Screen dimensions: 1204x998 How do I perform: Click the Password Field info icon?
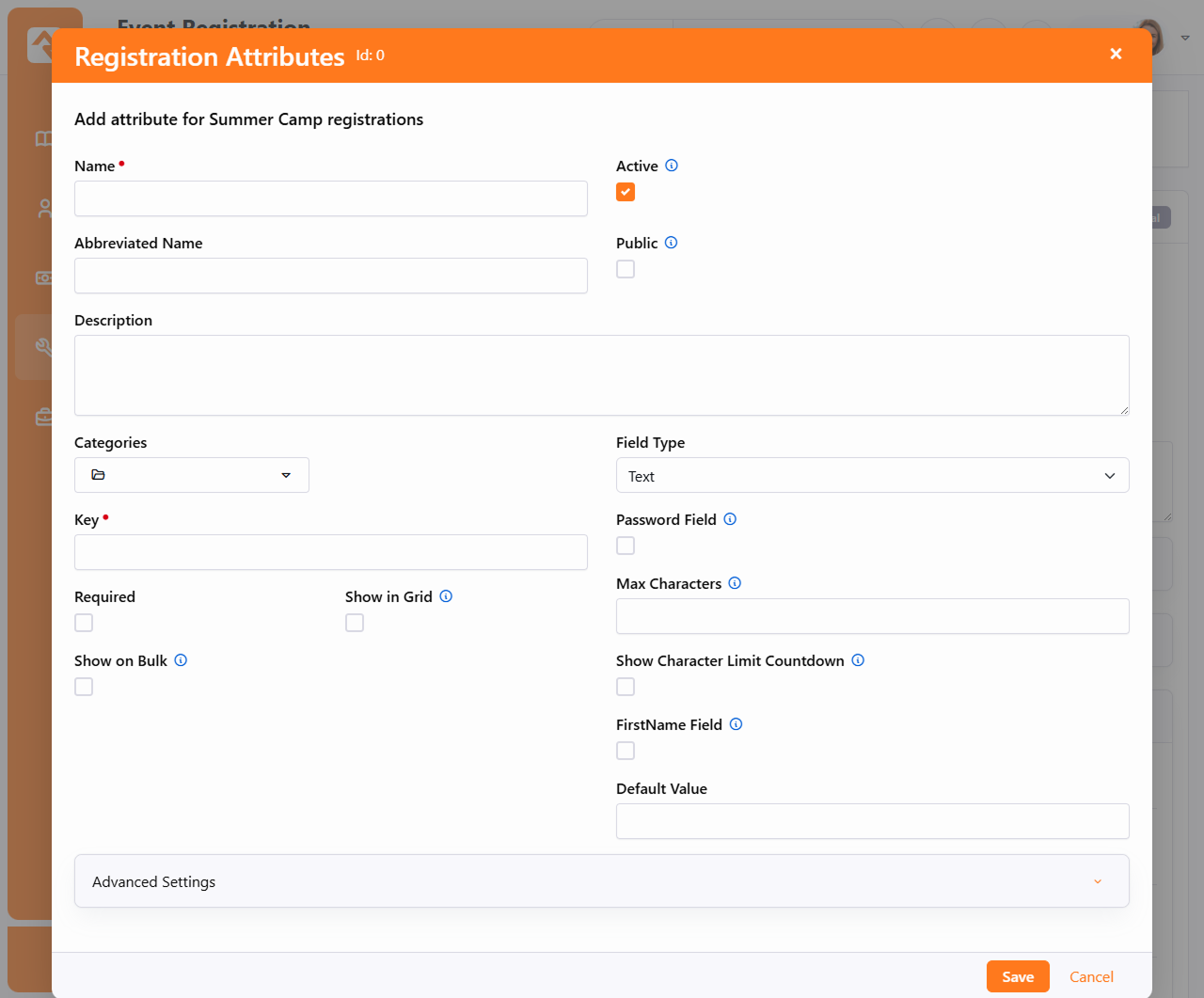pyautogui.click(x=730, y=519)
